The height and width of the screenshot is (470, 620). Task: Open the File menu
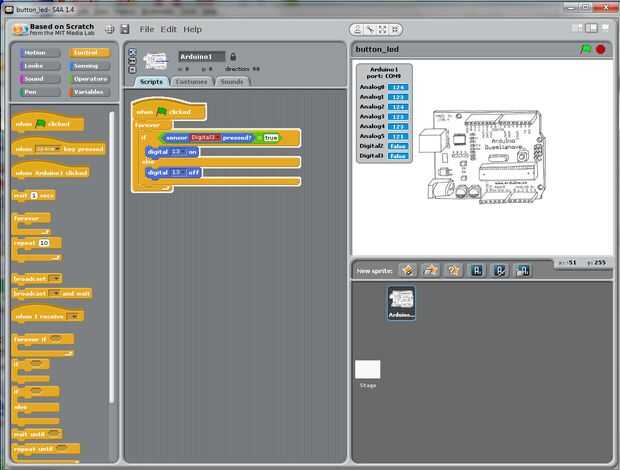tap(147, 29)
